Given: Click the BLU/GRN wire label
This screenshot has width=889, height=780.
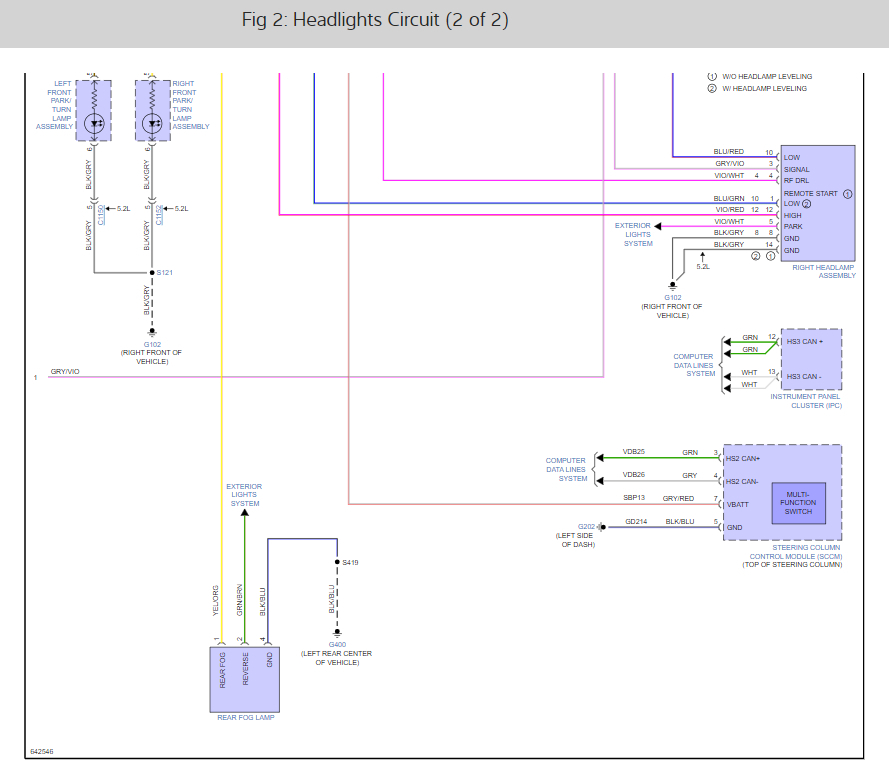Looking at the screenshot, I should tap(729, 199).
